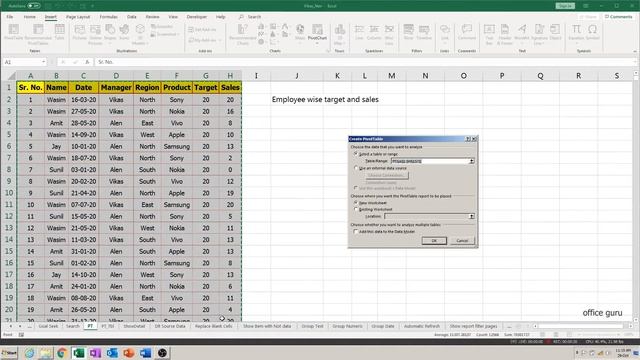The height and width of the screenshot is (360, 640).
Task: Click the Pictures icon in Illustrations
Action: click(x=80, y=32)
